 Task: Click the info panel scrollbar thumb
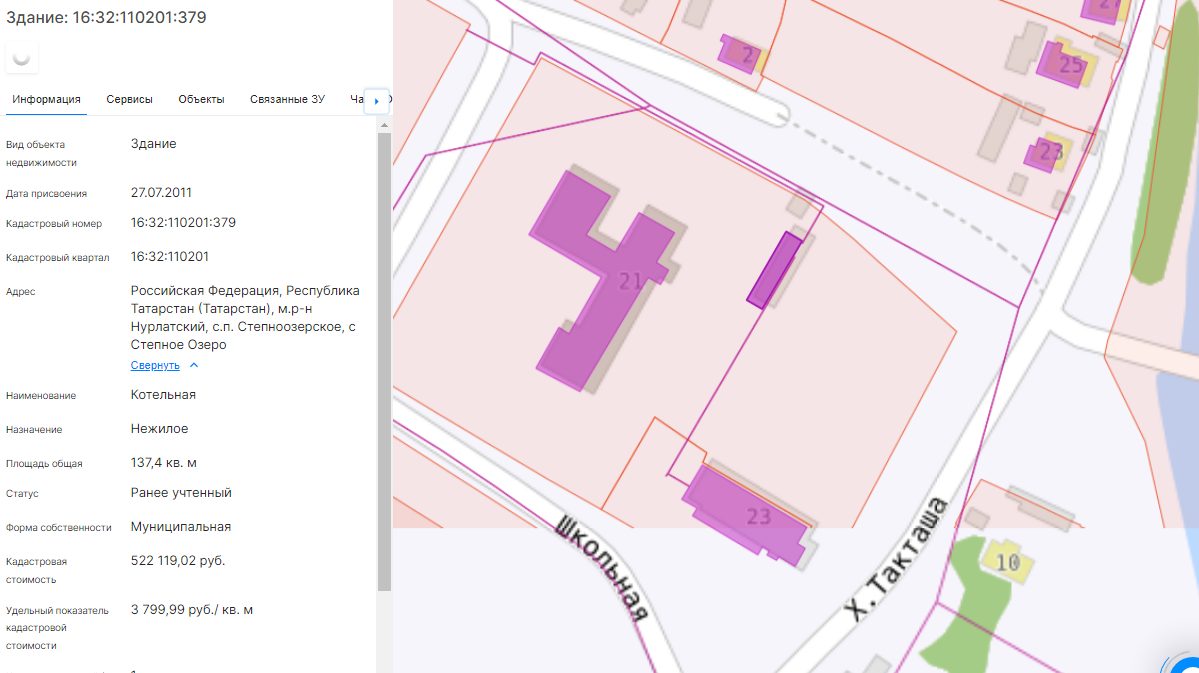pyautogui.click(x=384, y=361)
